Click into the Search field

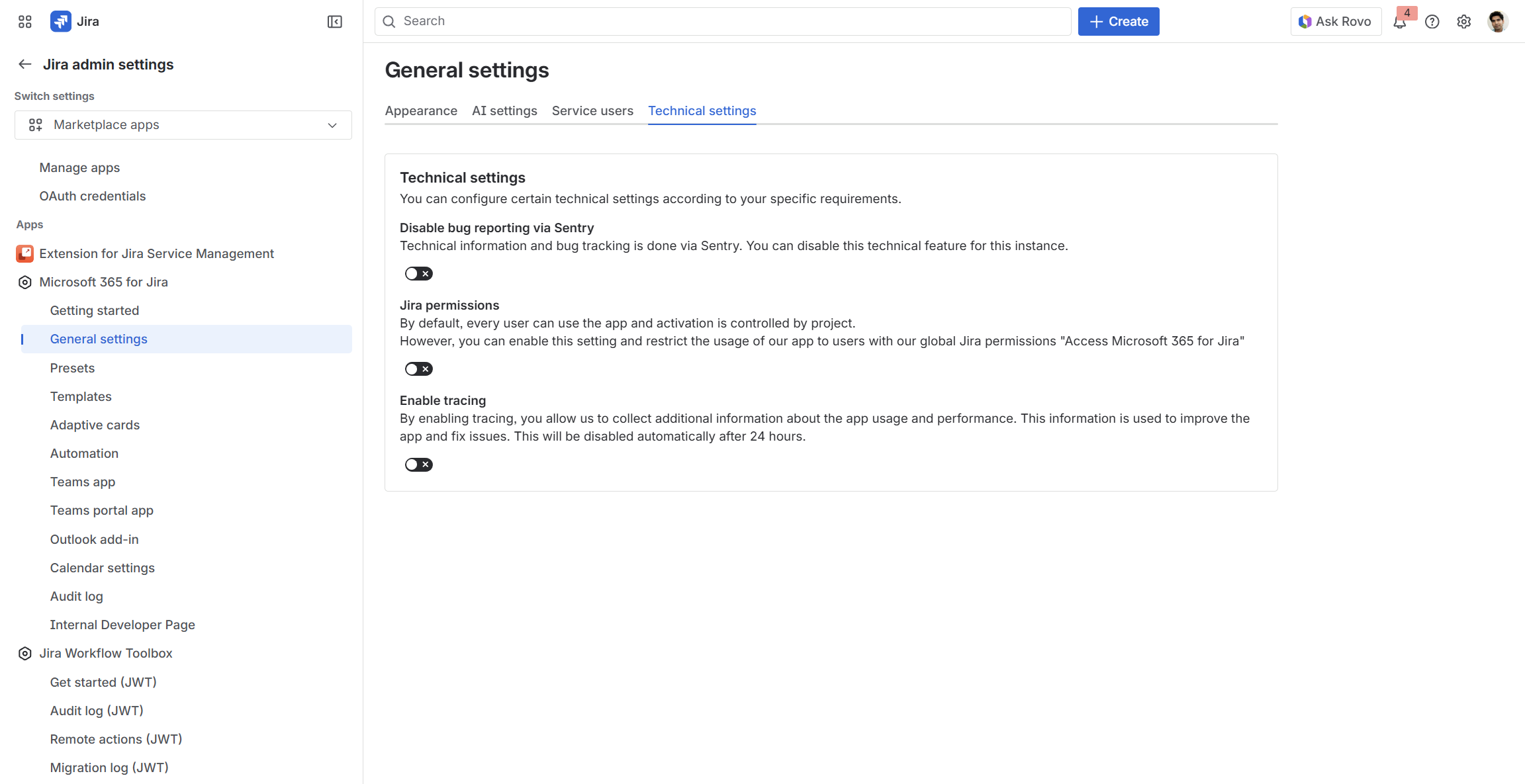click(723, 22)
